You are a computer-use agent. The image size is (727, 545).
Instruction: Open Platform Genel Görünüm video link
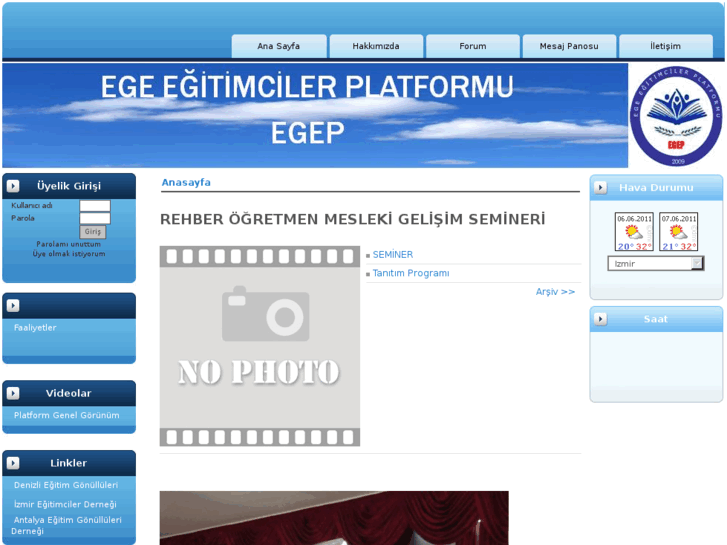[x=67, y=415]
